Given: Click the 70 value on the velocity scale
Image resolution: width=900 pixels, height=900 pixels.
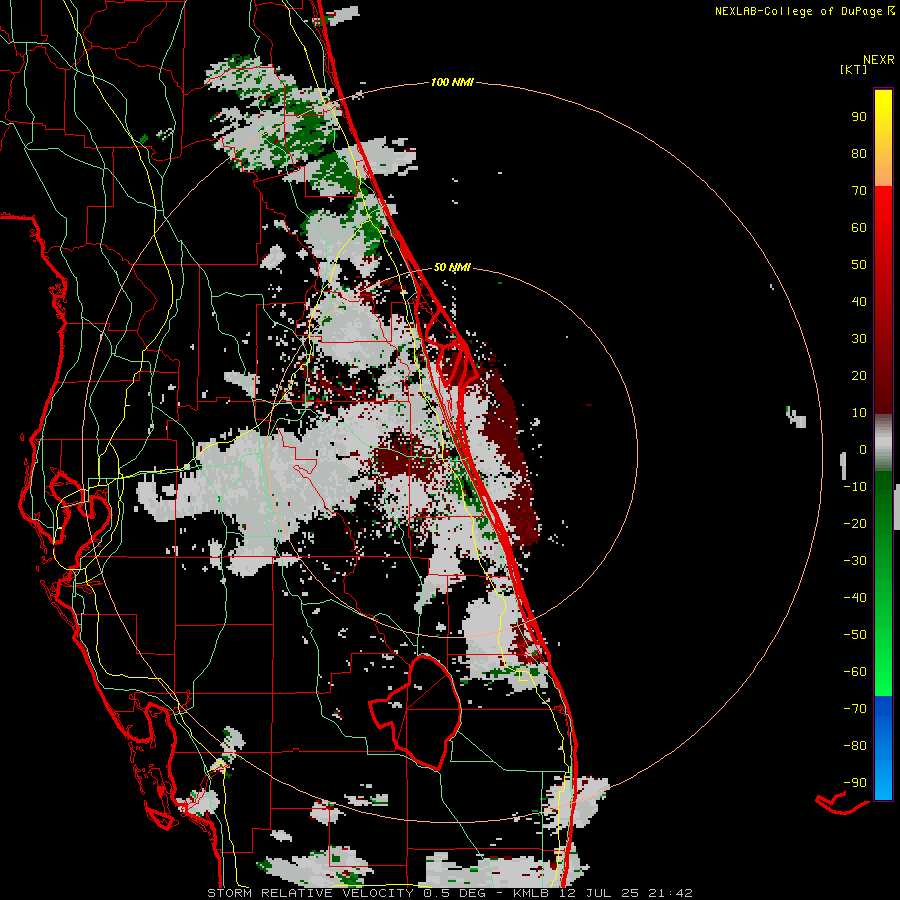Looking at the screenshot, I should click(x=859, y=191).
